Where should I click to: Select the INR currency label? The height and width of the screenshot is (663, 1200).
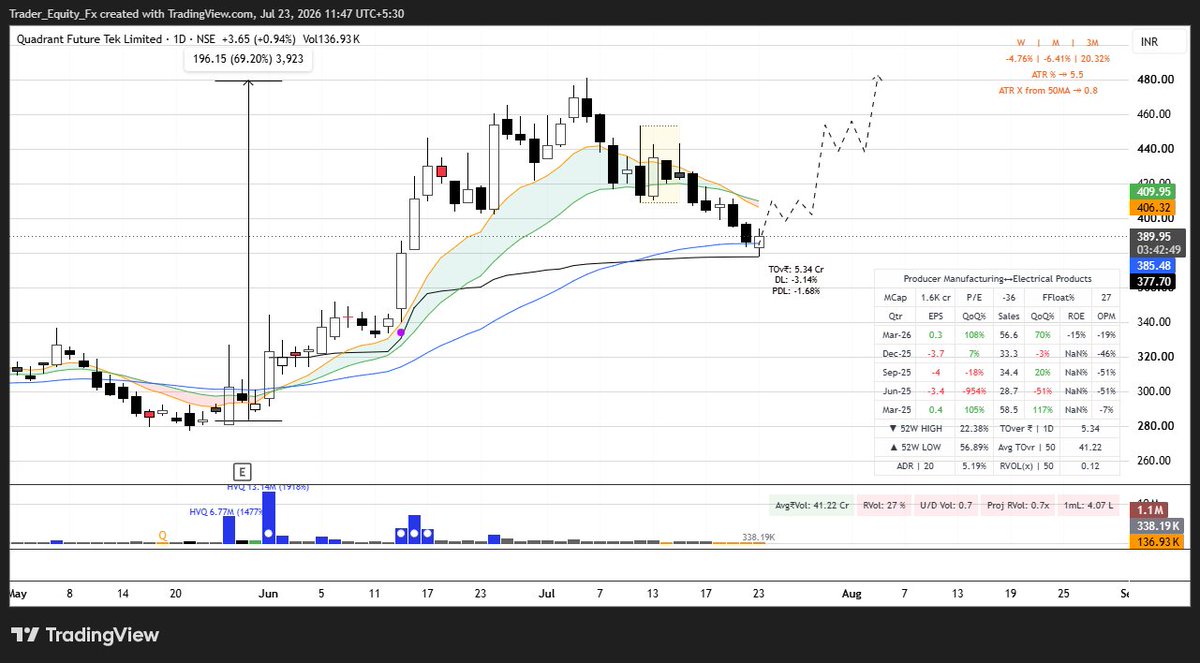tap(1150, 41)
